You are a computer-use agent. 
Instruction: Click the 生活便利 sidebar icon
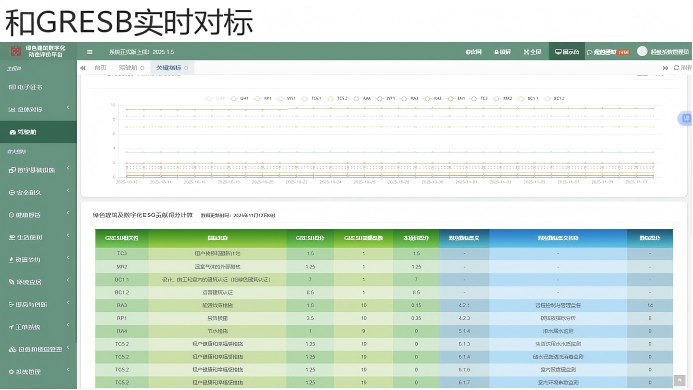pos(12,237)
